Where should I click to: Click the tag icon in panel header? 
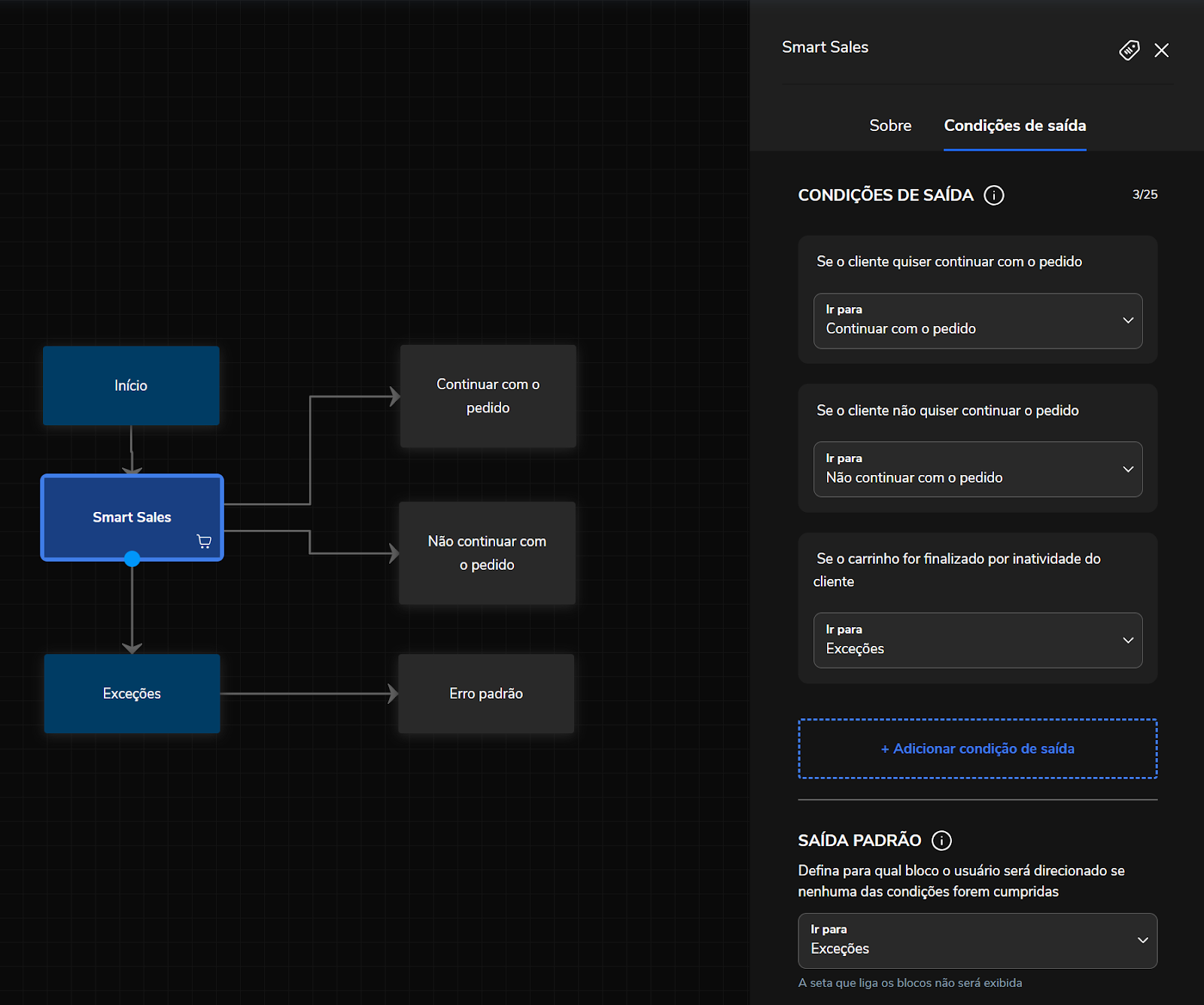[1129, 50]
